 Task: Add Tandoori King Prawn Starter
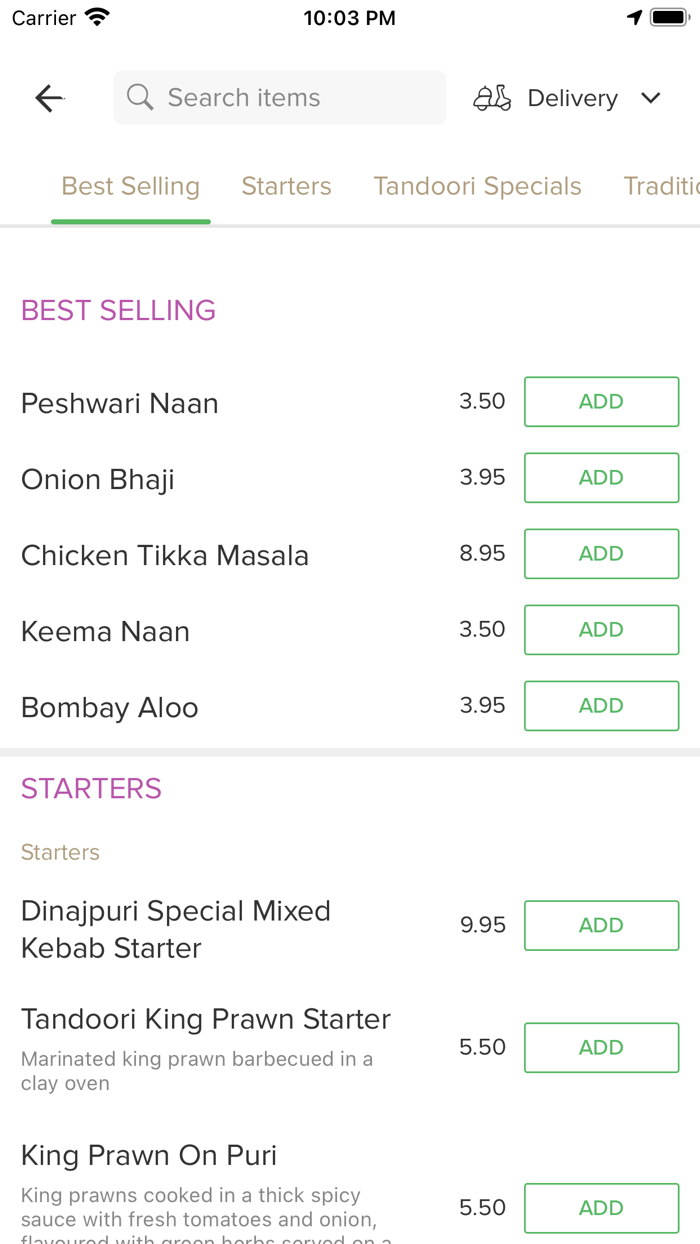pos(601,1048)
